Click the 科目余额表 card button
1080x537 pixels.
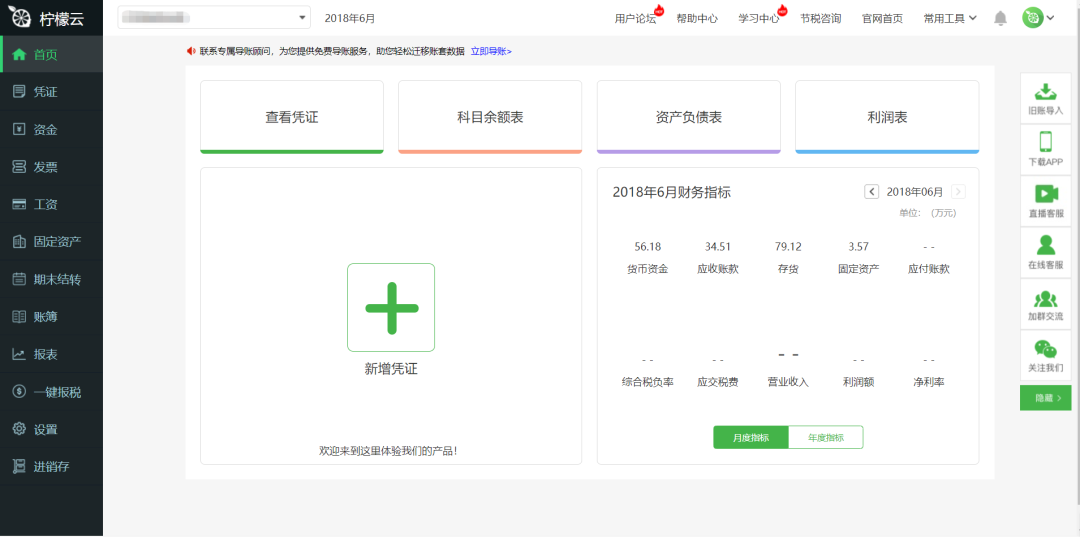tap(490, 117)
